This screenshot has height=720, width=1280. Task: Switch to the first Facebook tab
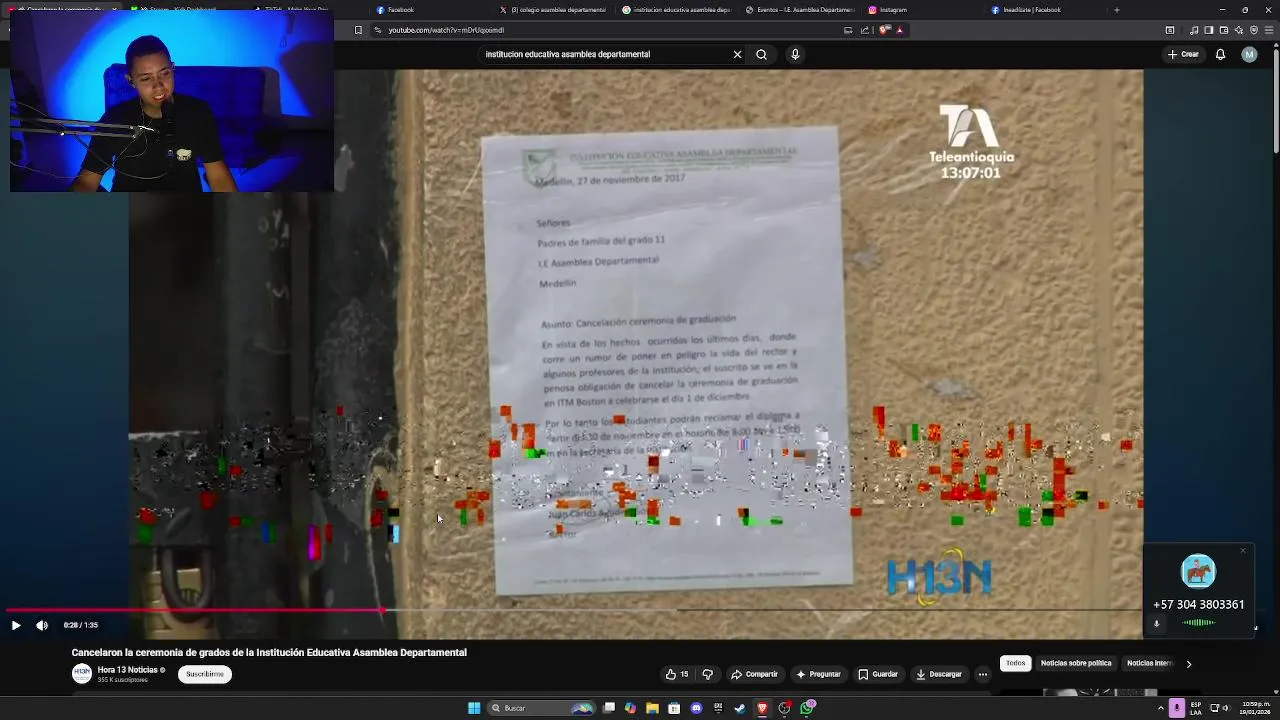(431, 10)
